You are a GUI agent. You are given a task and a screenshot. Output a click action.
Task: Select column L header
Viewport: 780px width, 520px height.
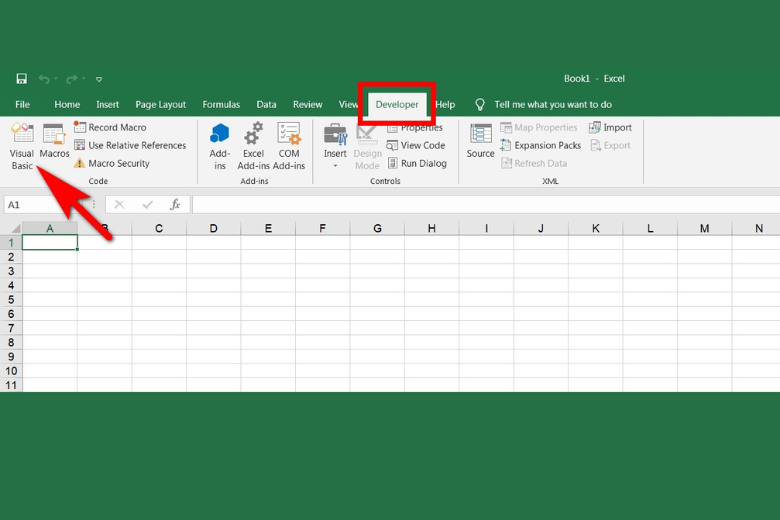pos(650,228)
